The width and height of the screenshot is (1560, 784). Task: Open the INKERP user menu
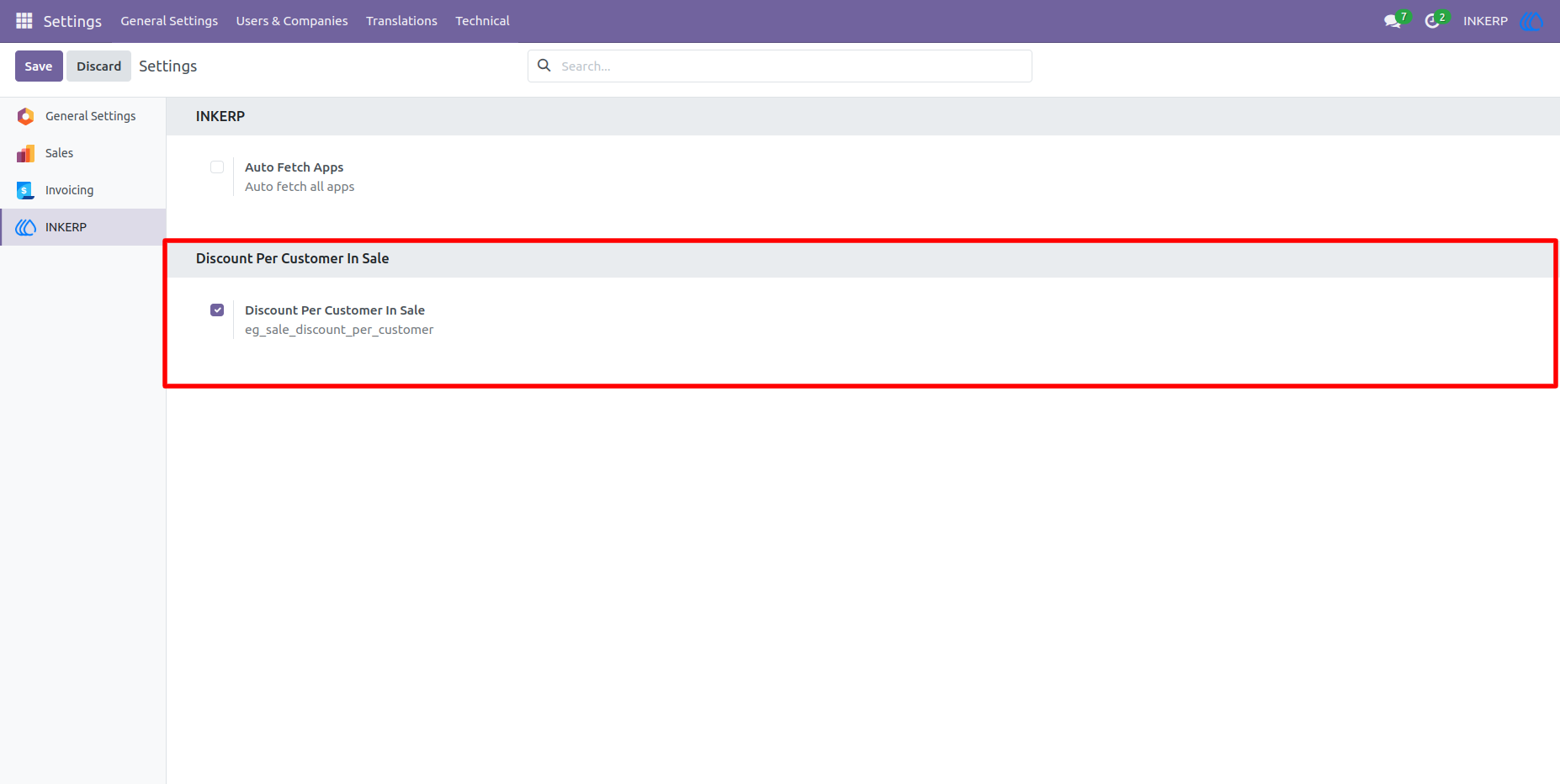1485,21
